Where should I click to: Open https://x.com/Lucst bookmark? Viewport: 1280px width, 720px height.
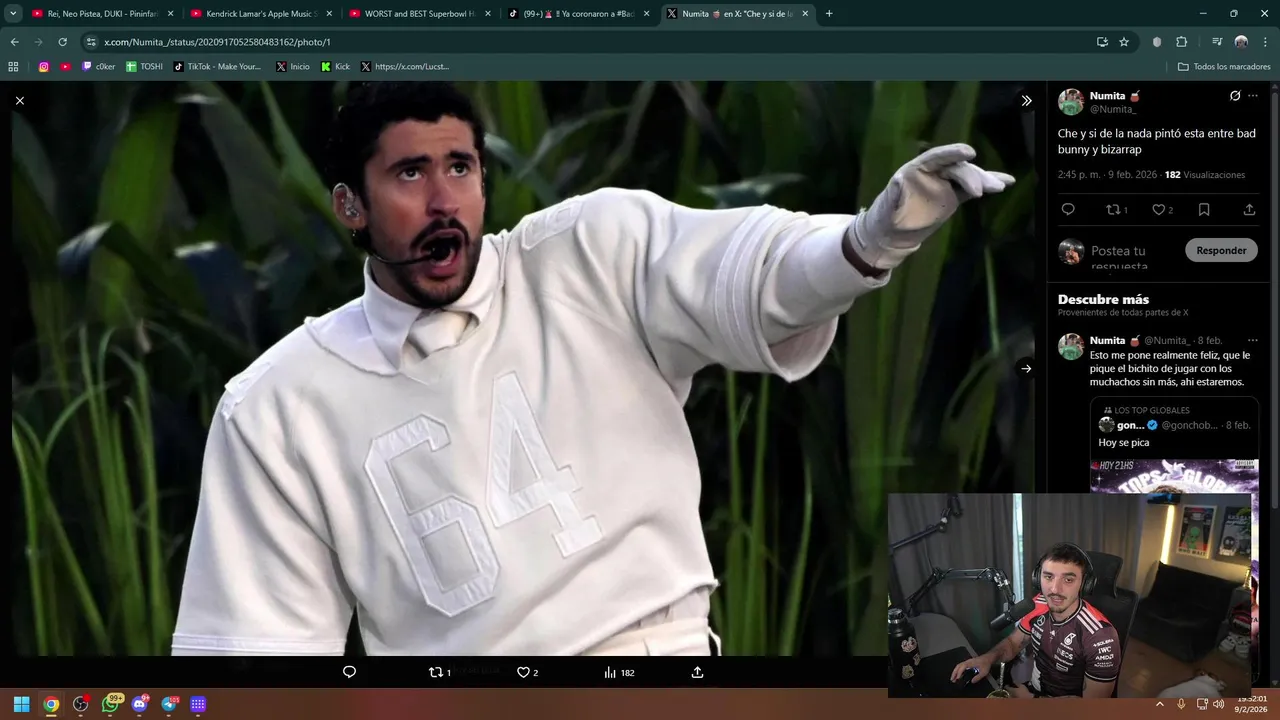405,67
